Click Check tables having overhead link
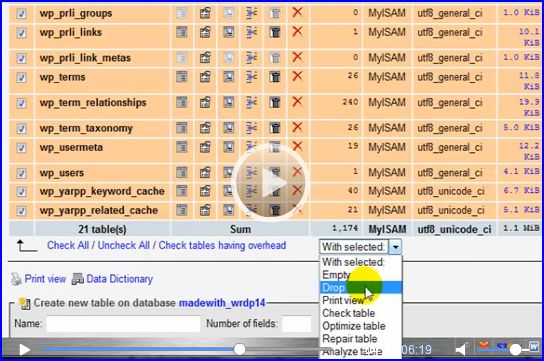This screenshot has height=361, width=544. point(222,245)
